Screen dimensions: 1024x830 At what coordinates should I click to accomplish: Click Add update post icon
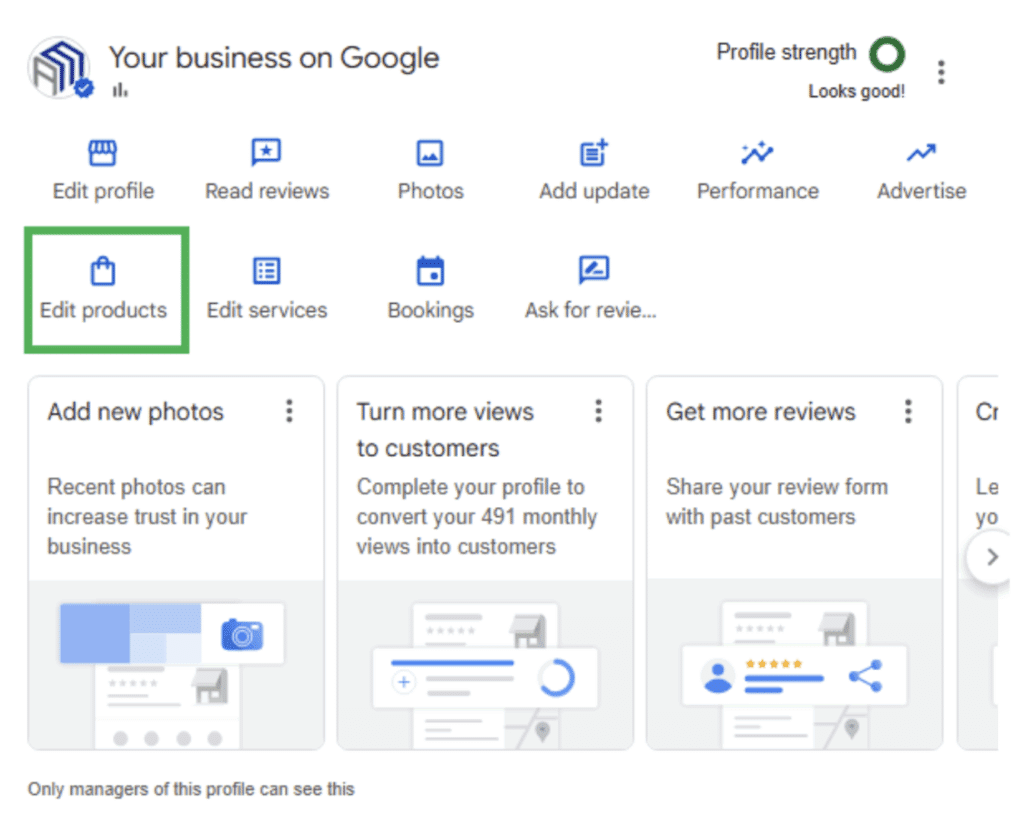[x=594, y=152]
